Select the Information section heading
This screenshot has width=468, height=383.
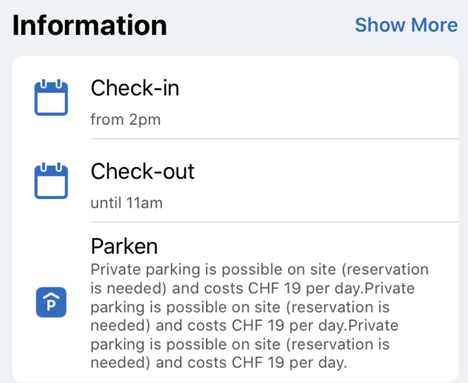[x=90, y=25]
